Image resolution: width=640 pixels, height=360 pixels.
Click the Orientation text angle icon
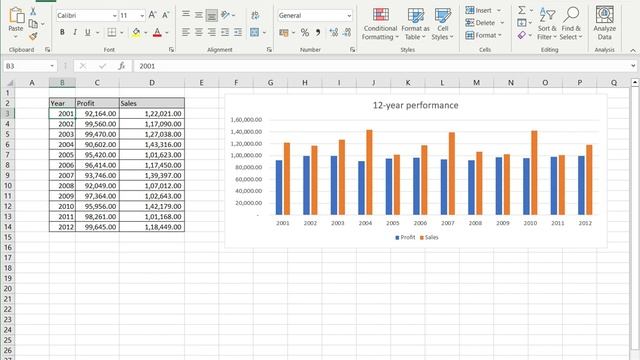pyautogui.click(x=226, y=15)
